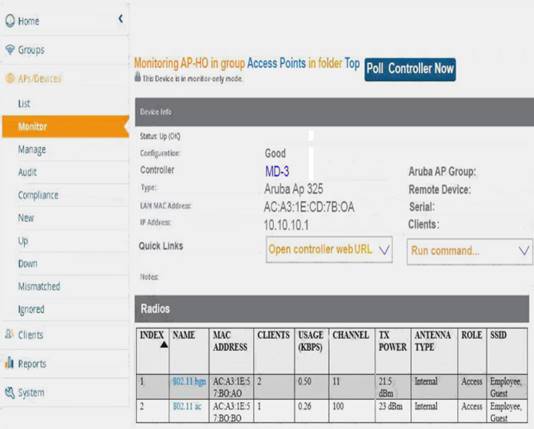Screen dimensions: 534x429
Task: Show New devices list
Action: point(26,218)
